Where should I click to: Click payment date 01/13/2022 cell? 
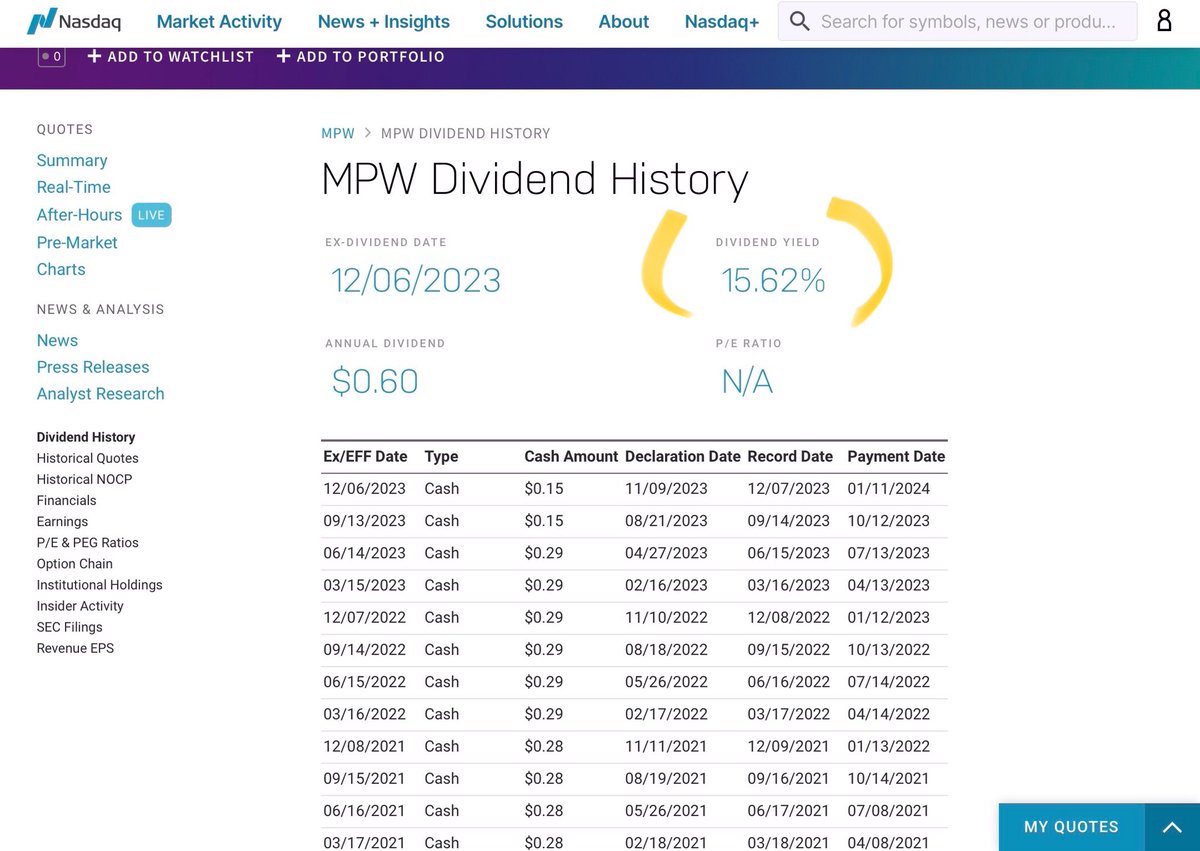(889, 746)
